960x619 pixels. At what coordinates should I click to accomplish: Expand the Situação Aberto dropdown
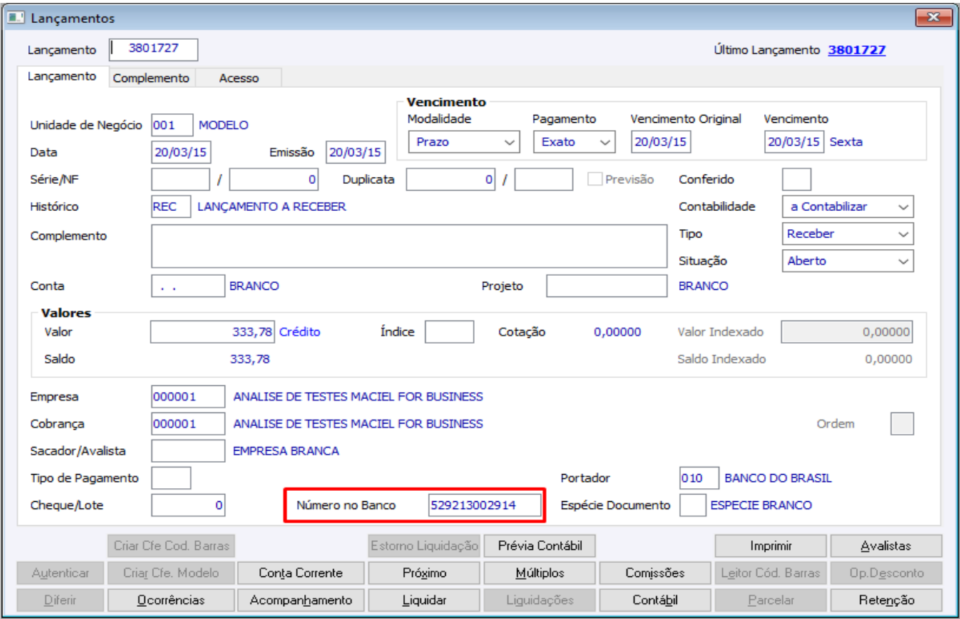click(847, 261)
